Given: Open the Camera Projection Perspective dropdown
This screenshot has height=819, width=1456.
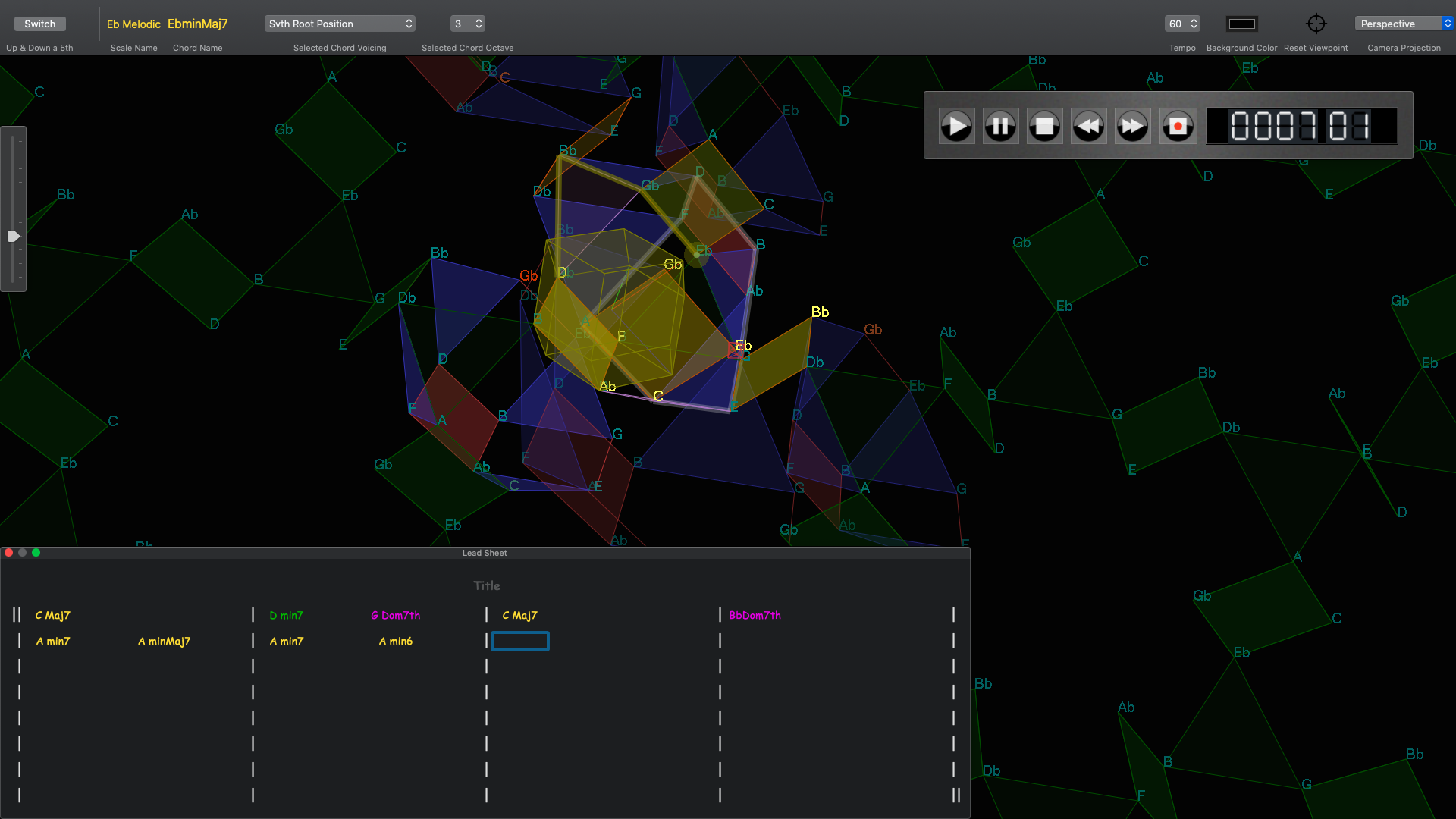Looking at the screenshot, I should tap(1404, 24).
